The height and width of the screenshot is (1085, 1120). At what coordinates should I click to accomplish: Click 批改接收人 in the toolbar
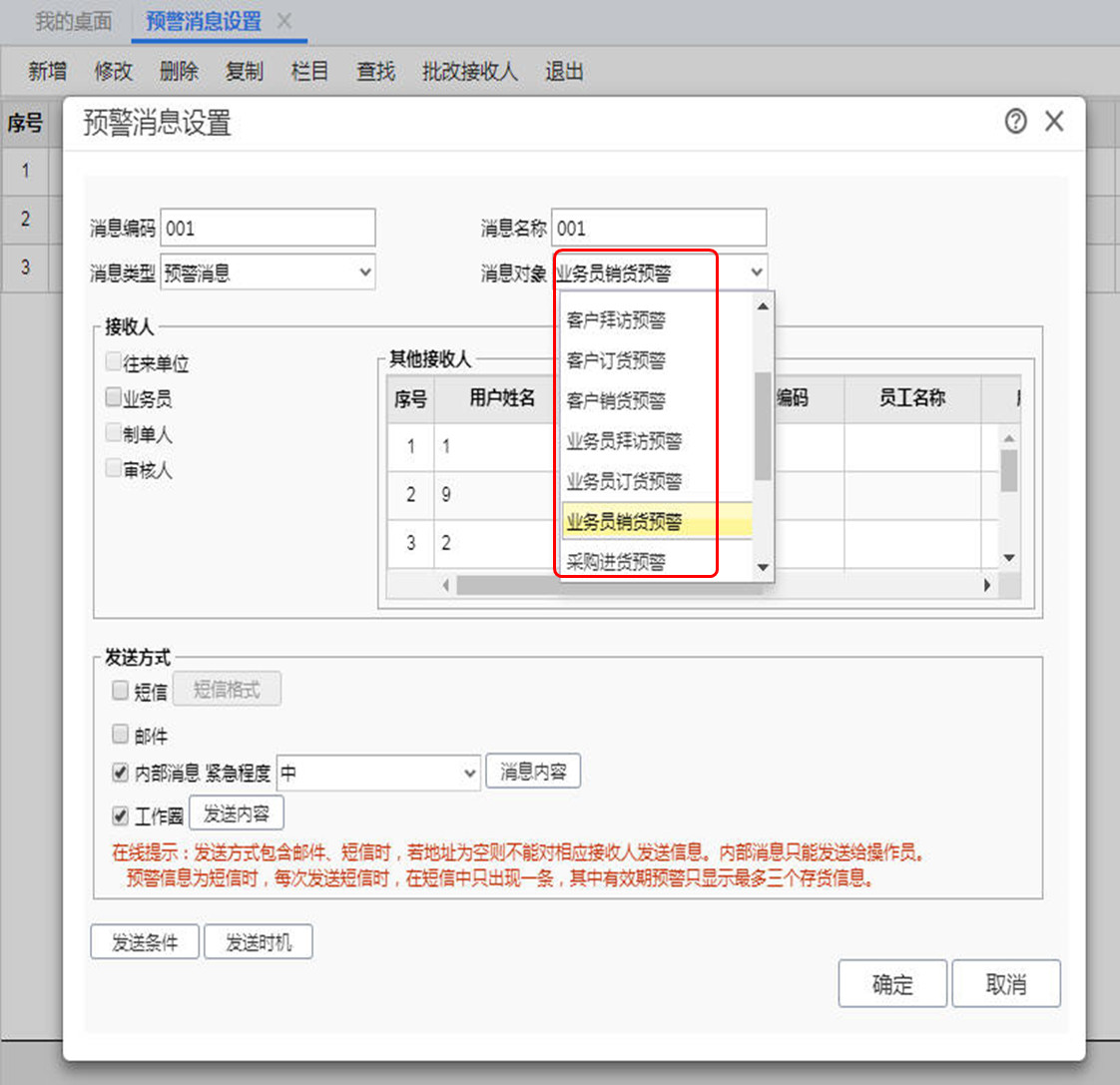pos(469,72)
